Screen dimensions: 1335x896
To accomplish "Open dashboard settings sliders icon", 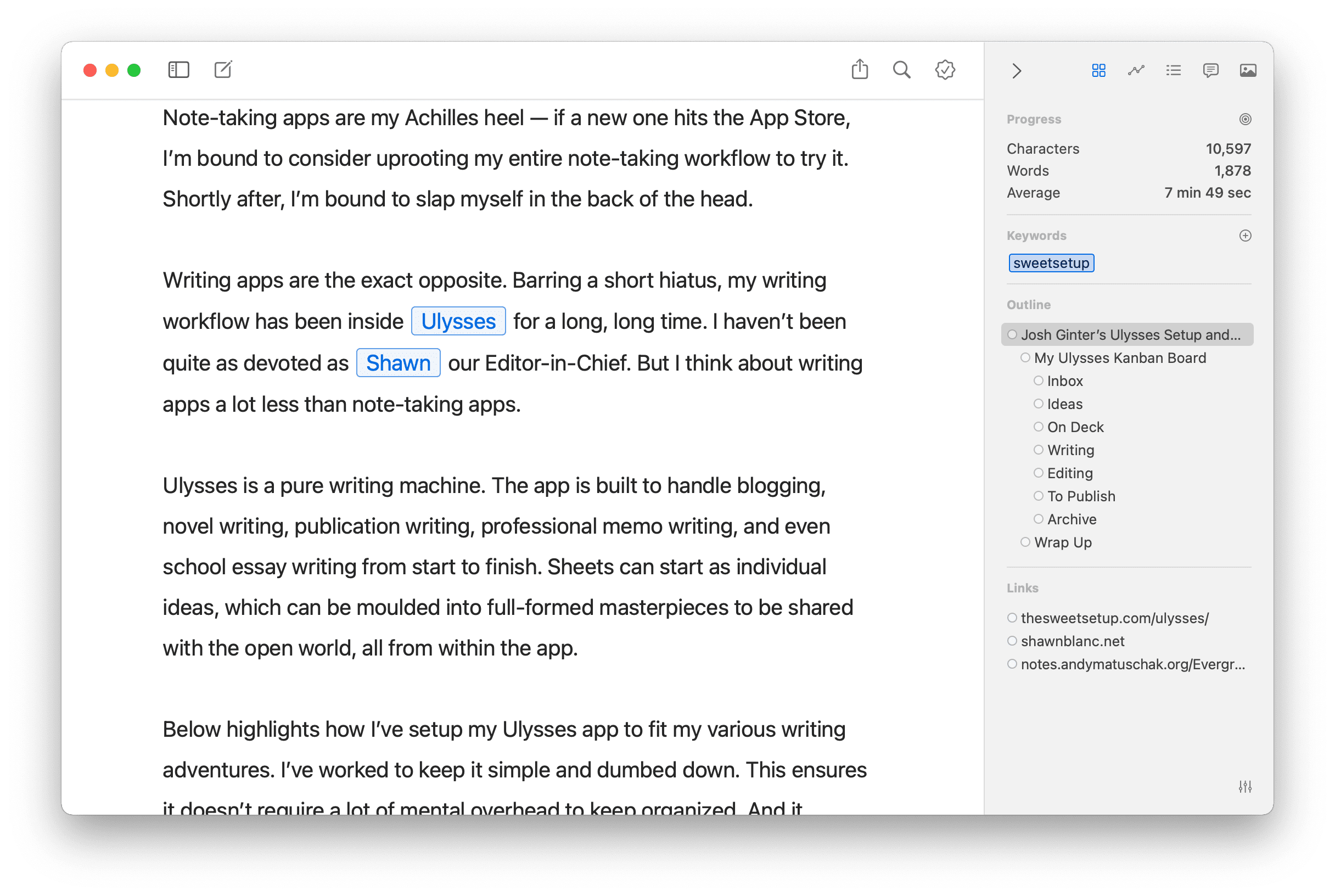I will point(1245,786).
